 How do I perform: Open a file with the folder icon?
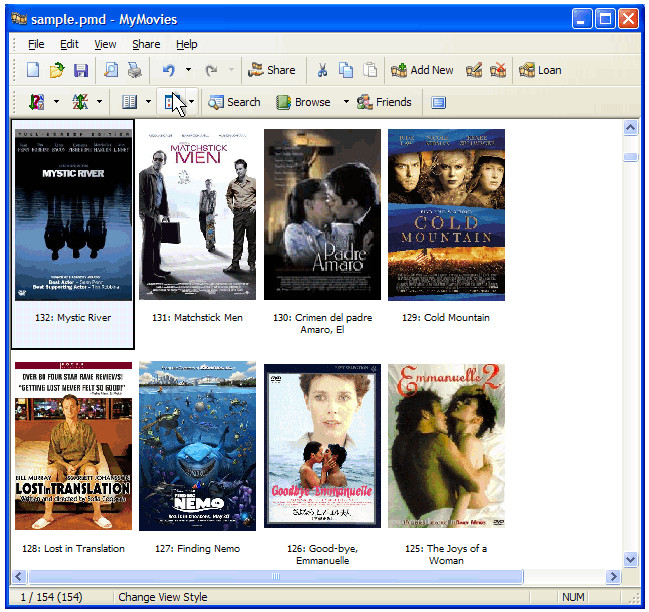(x=57, y=70)
